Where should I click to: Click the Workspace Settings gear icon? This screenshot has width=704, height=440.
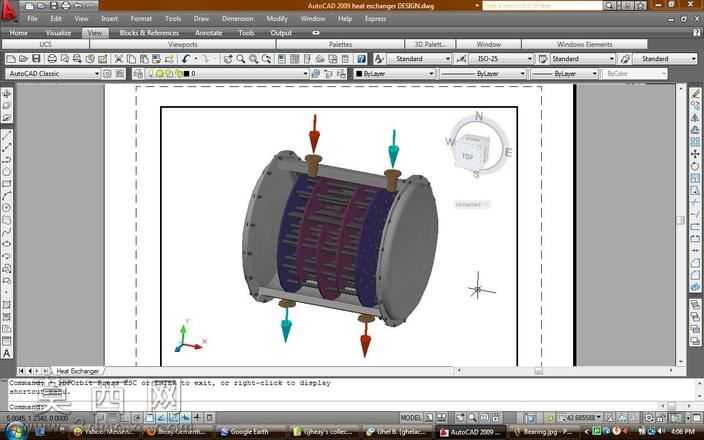pyautogui.click(x=107, y=74)
